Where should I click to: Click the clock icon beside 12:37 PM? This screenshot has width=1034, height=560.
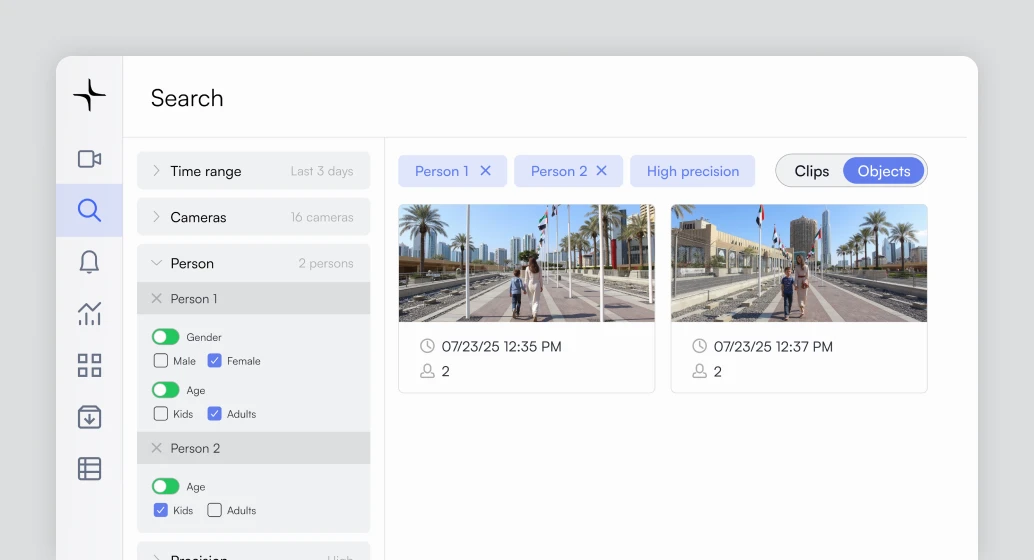pos(700,346)
